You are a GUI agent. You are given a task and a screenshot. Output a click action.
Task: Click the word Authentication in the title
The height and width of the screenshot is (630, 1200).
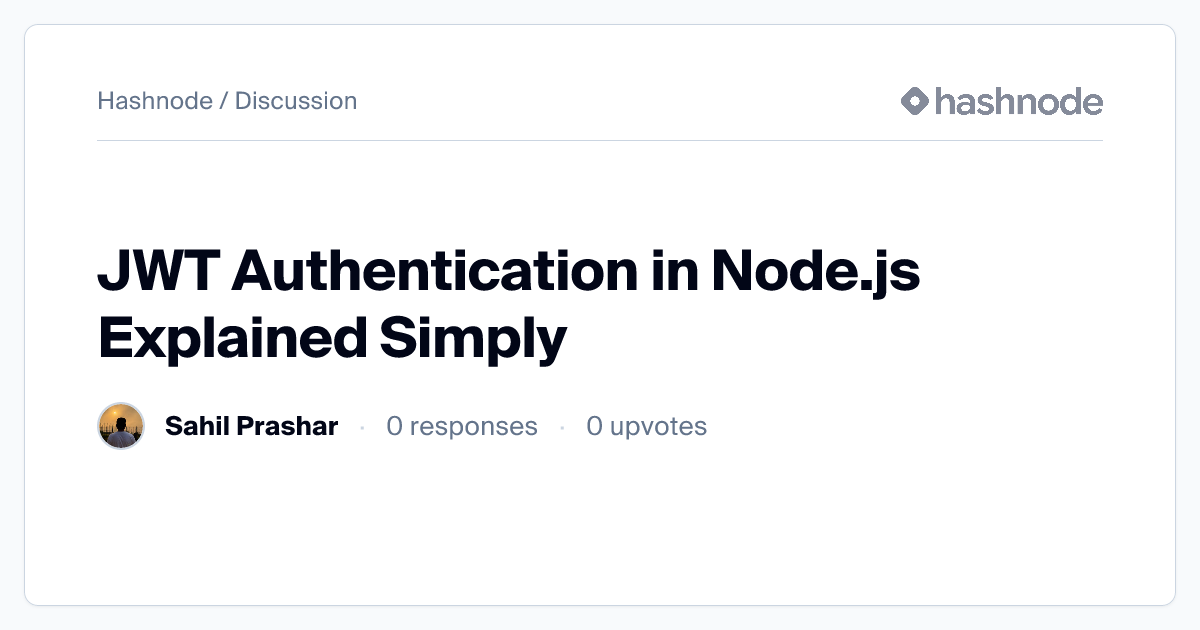434,272
